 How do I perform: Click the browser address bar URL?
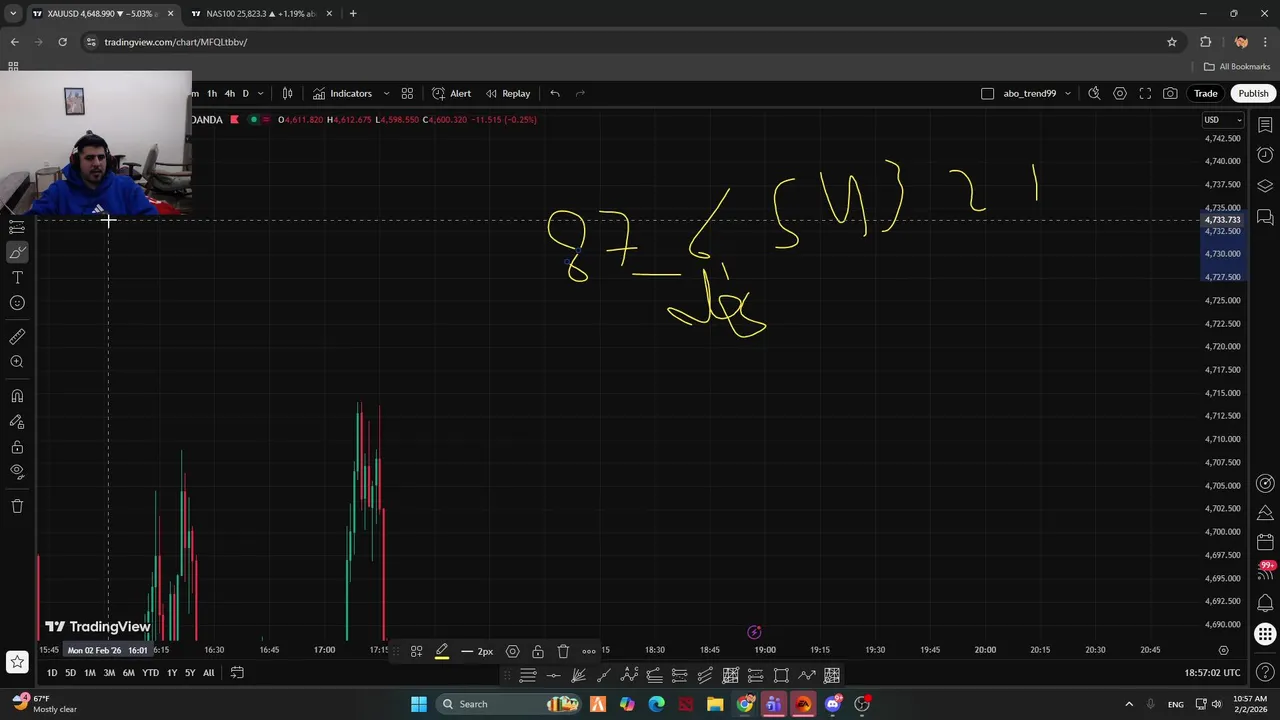pos(175,42)
